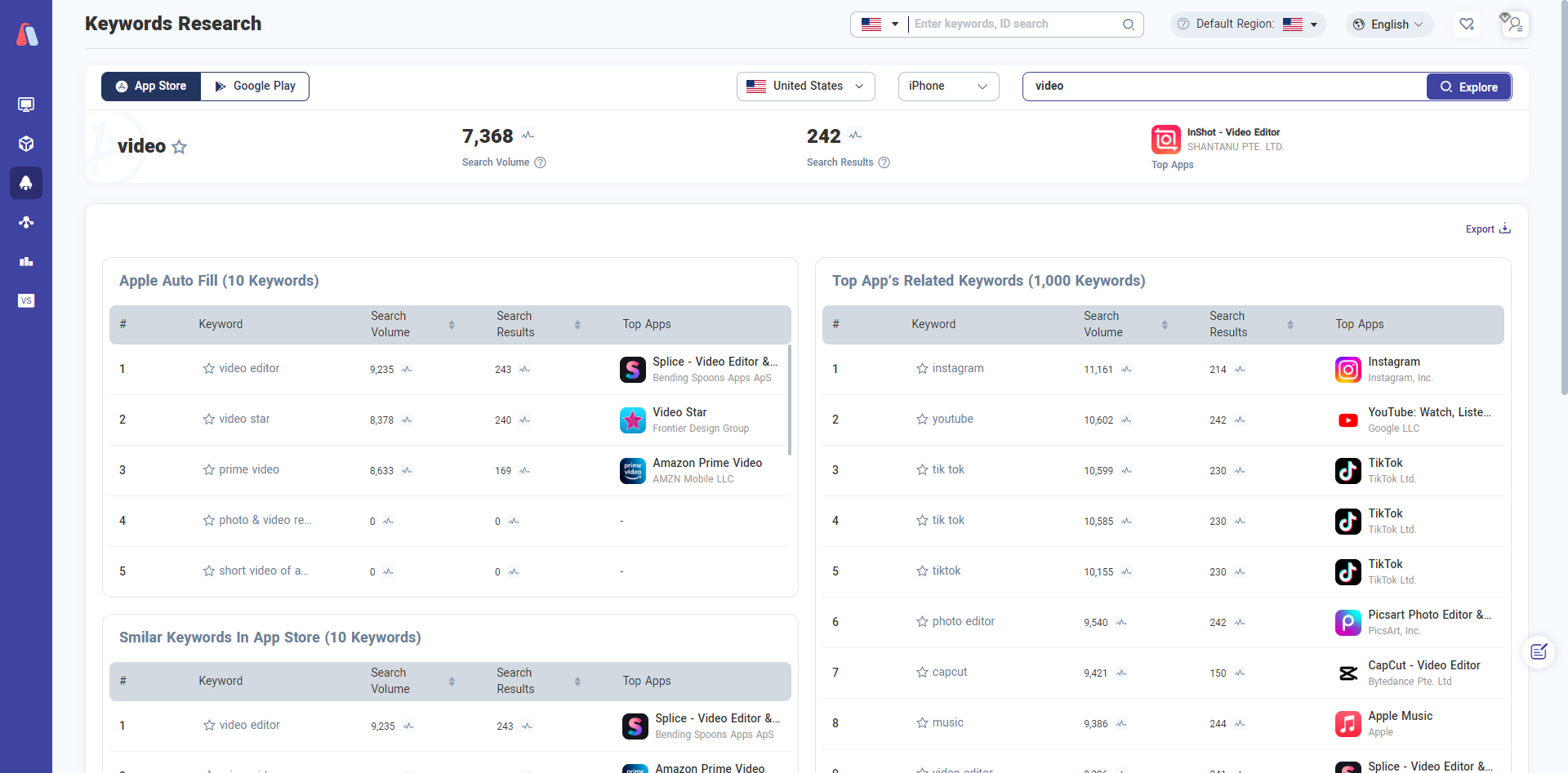Open the 'tiktok' keyword link
Screen dimensions: 1568x773
point(947,571)
